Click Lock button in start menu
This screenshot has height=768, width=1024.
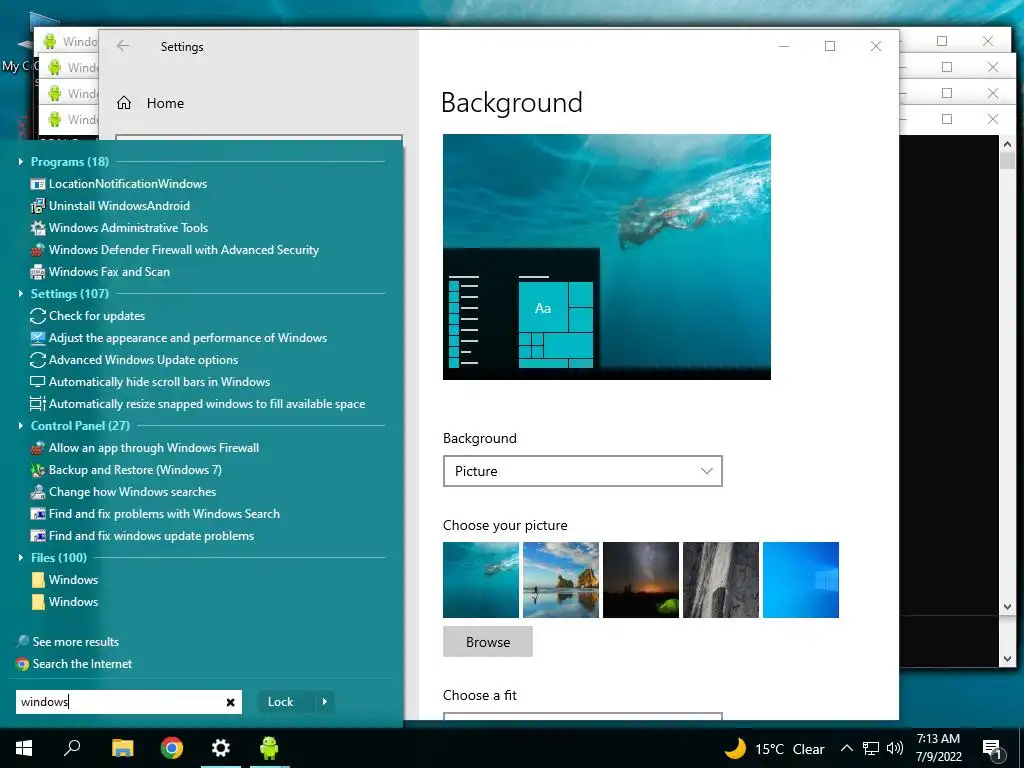pos(281,702)
